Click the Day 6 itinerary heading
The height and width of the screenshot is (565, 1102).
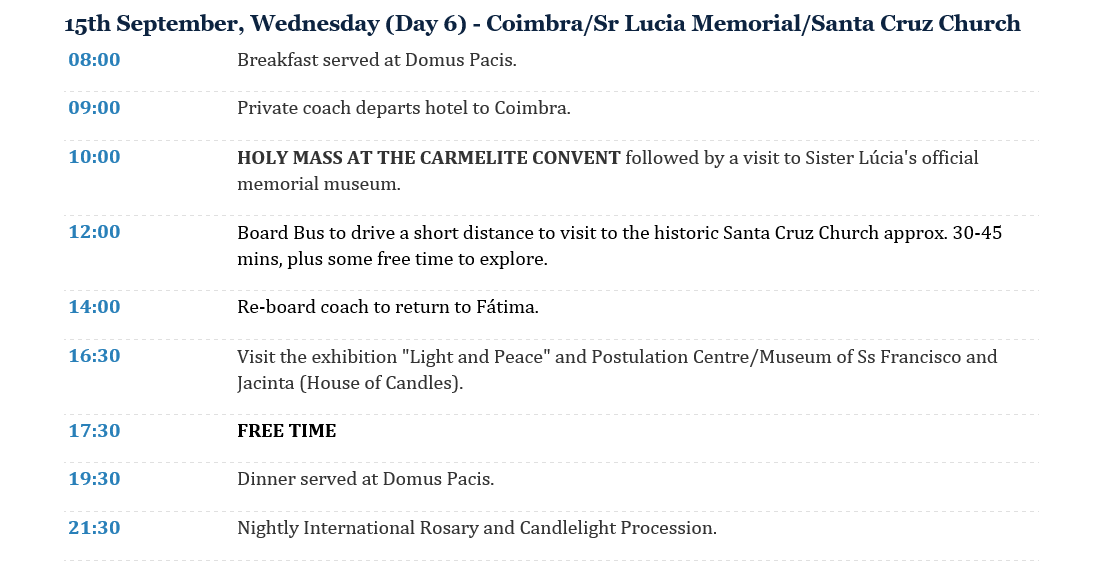542,23
